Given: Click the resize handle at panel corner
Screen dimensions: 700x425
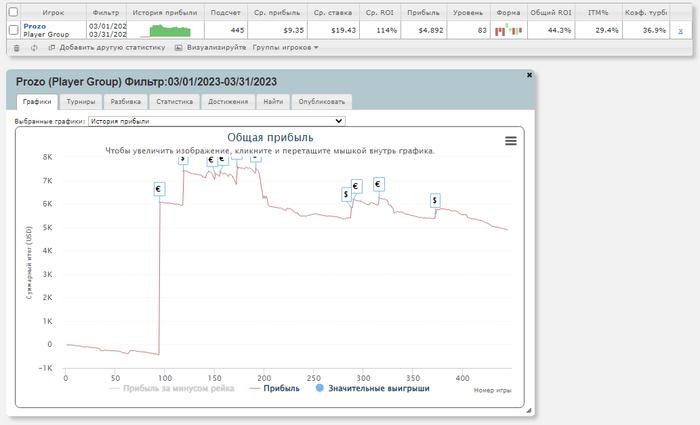Looking at the screenshot, I should pyautogui.click(x=529, y=410).
